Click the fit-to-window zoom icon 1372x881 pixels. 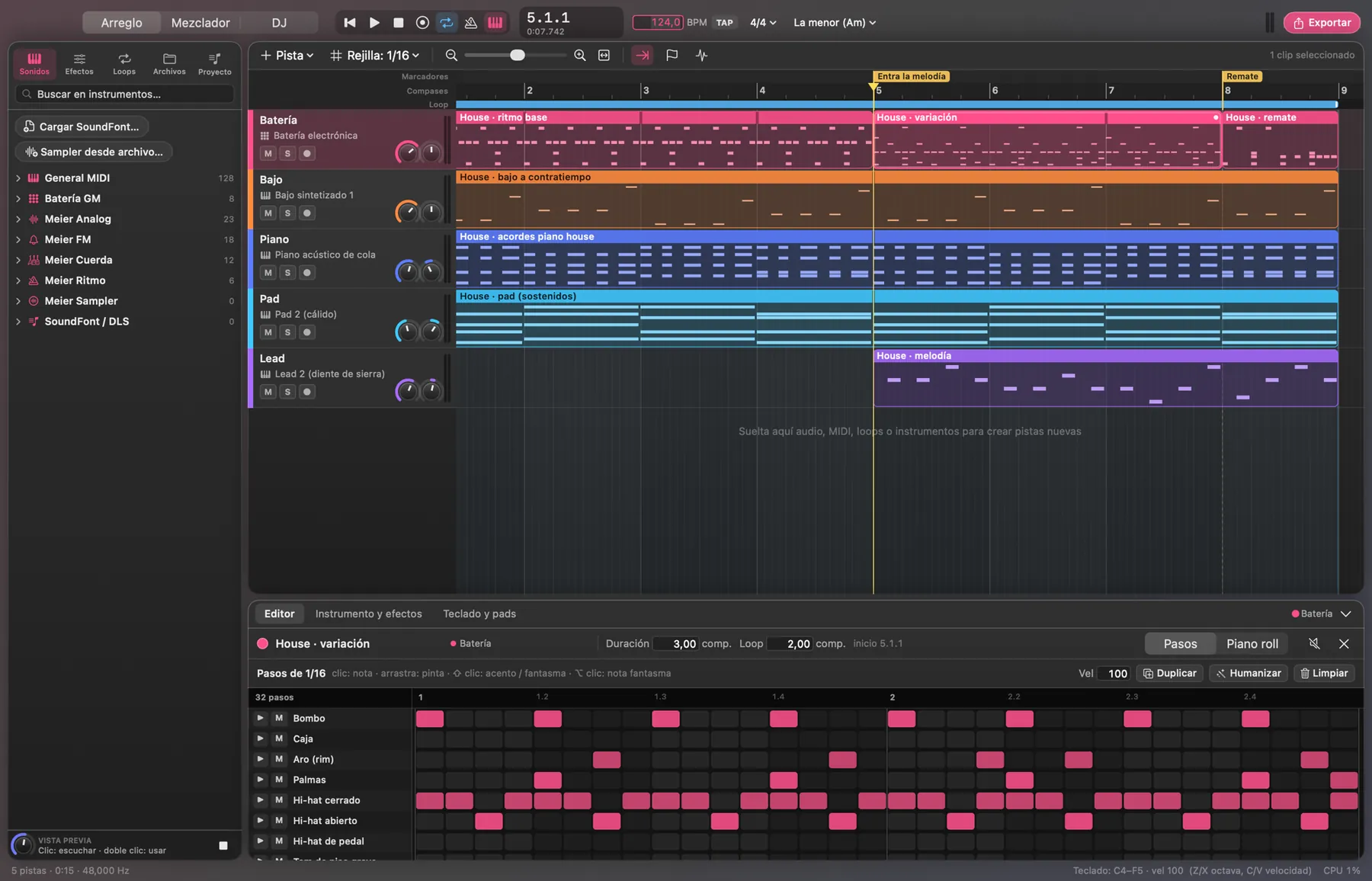point(604,55)
